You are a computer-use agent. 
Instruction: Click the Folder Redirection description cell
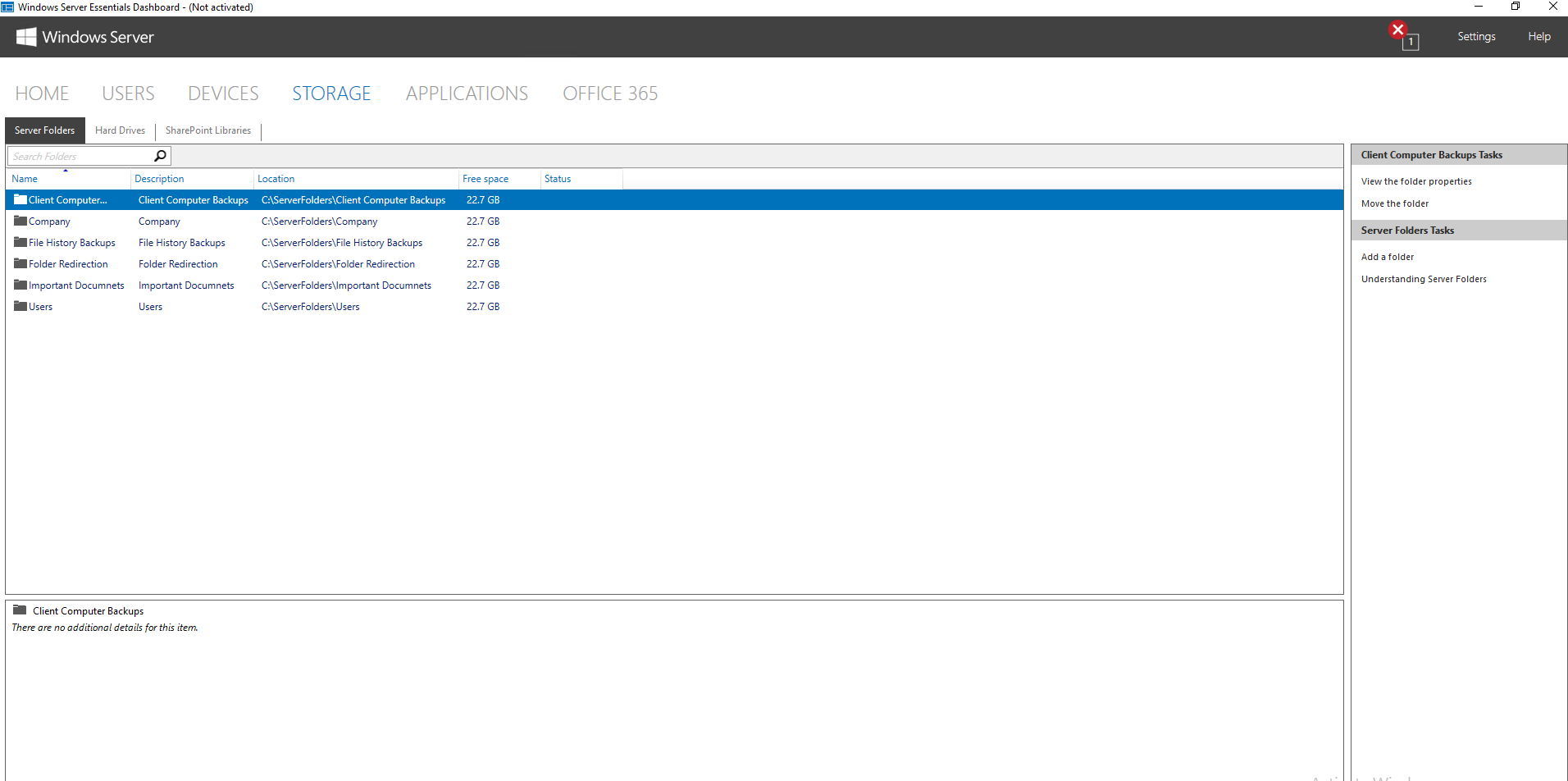tap(178, 264)
